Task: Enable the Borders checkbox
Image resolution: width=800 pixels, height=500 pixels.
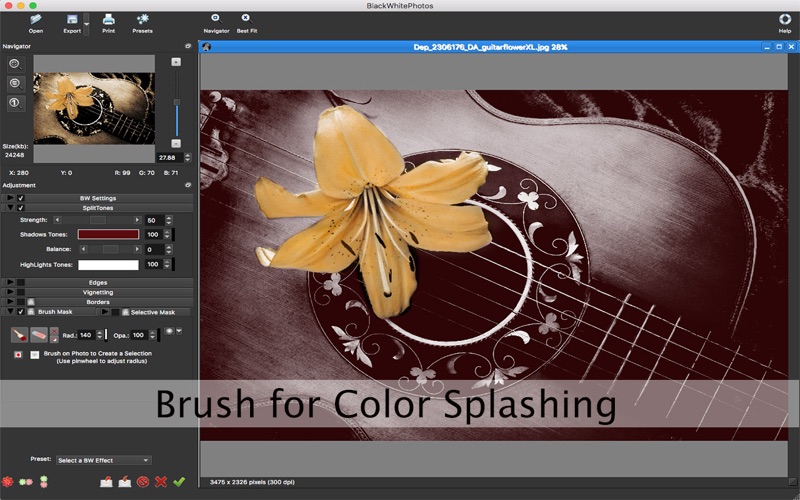Action: coord(21,302)
